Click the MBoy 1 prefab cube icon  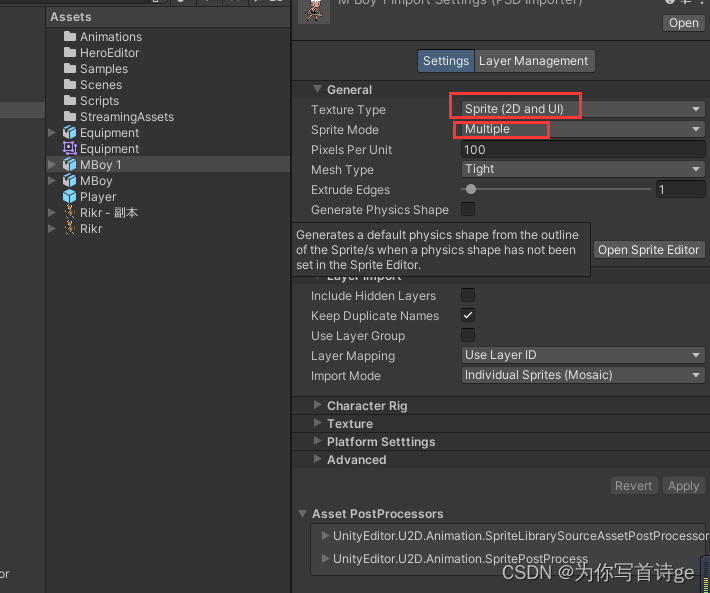click(x=70, y=164)
